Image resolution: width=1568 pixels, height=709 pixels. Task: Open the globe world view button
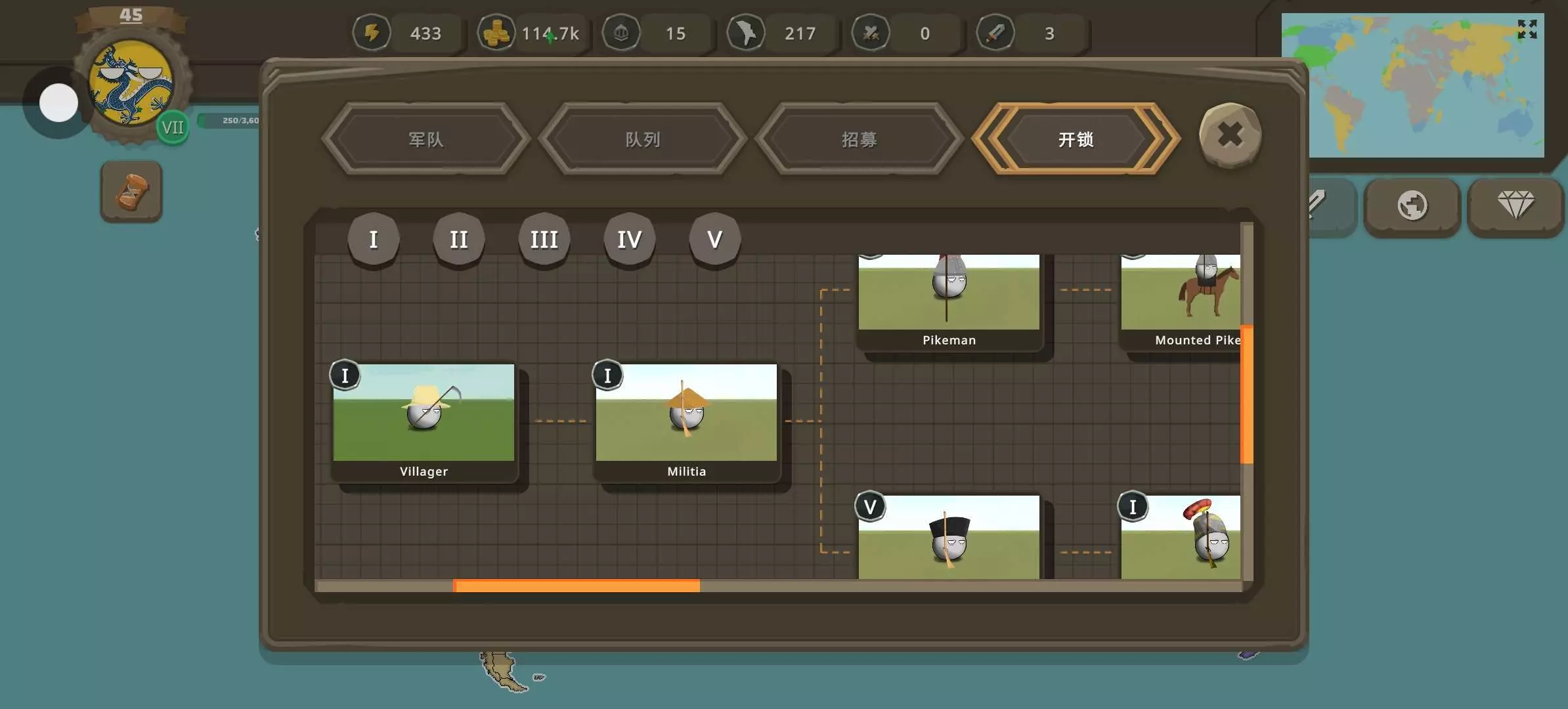pyautogui.click(x=1412, y=205)
